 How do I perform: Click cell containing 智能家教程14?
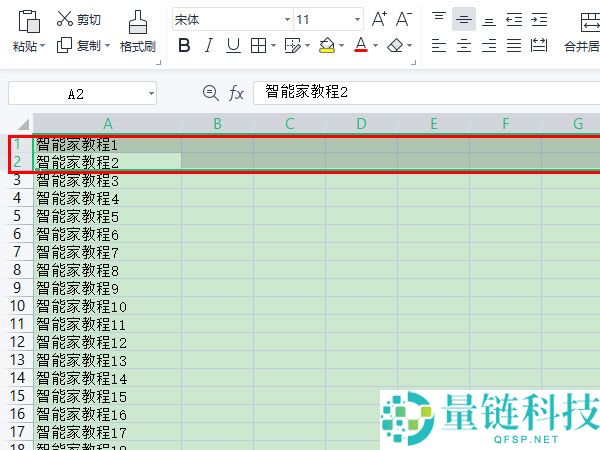tap(108, 378)
